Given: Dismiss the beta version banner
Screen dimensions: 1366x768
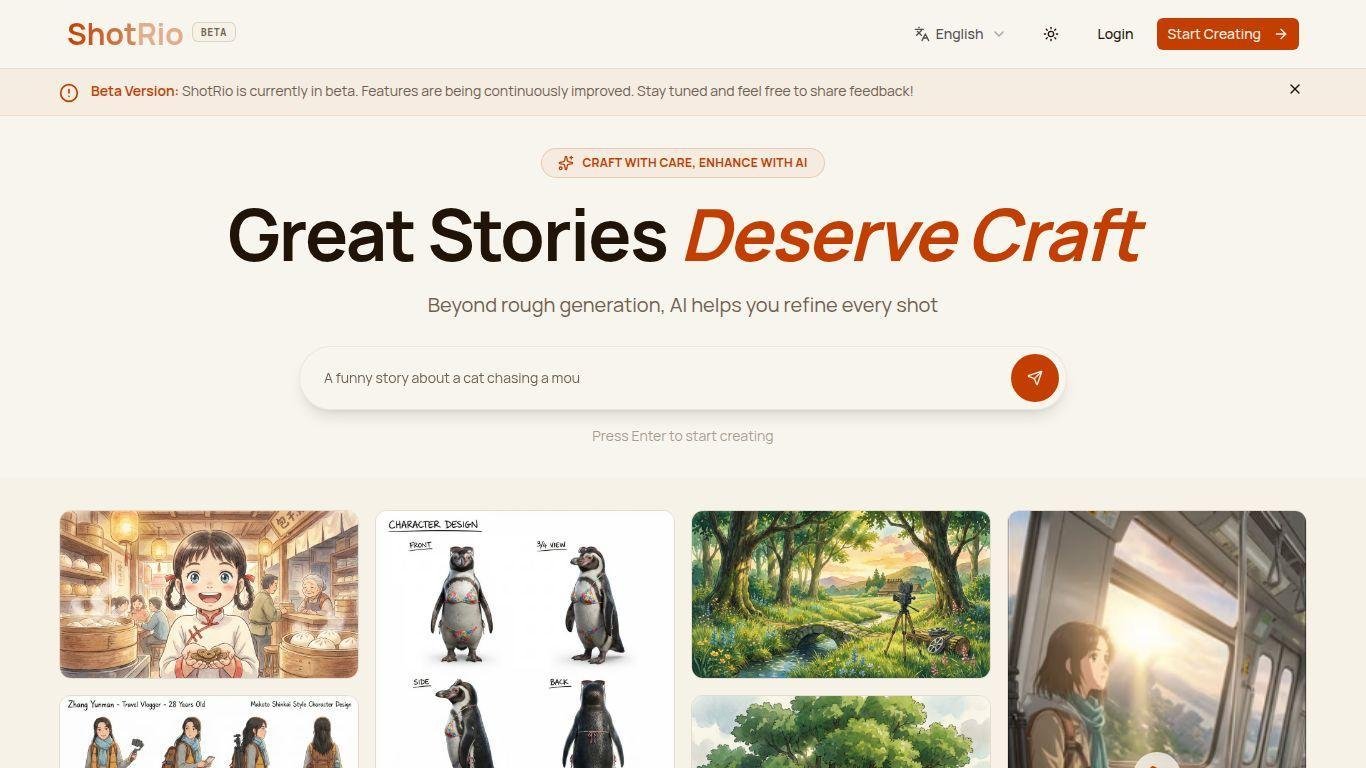Looking at the screenshot, I should coord(1295,89).
